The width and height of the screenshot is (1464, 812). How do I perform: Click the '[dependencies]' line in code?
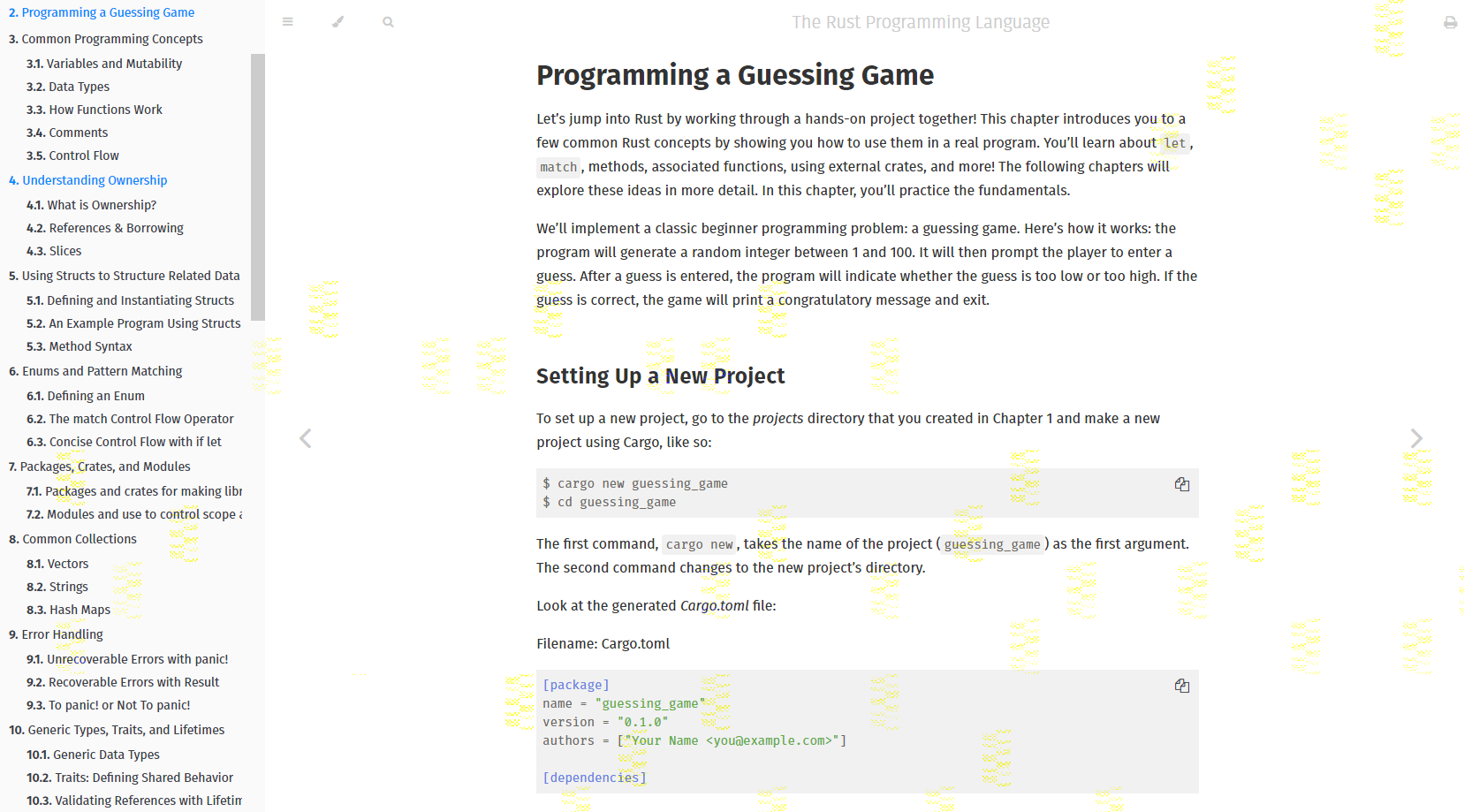tap(595, 778)
